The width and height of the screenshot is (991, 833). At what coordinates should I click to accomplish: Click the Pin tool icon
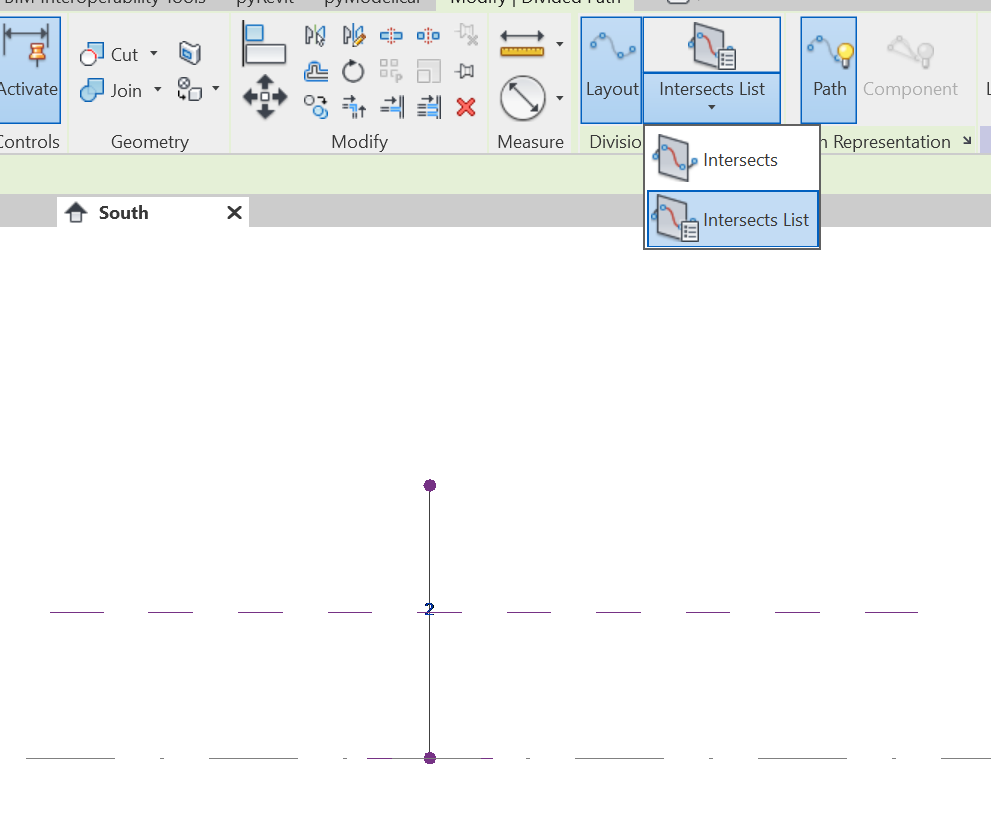(x=465, y=71)
